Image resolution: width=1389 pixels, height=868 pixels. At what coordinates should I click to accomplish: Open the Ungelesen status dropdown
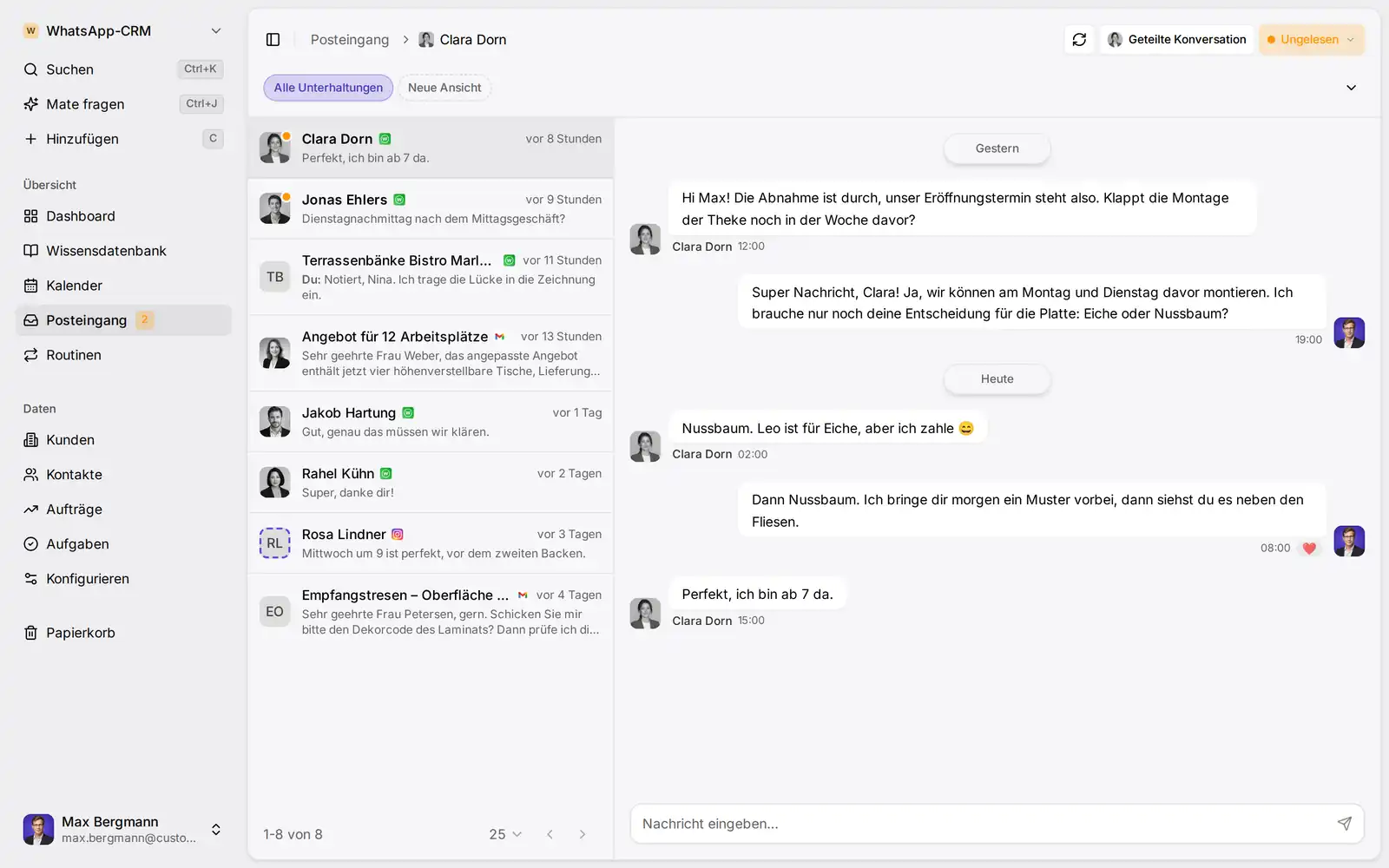[1311, 40]
